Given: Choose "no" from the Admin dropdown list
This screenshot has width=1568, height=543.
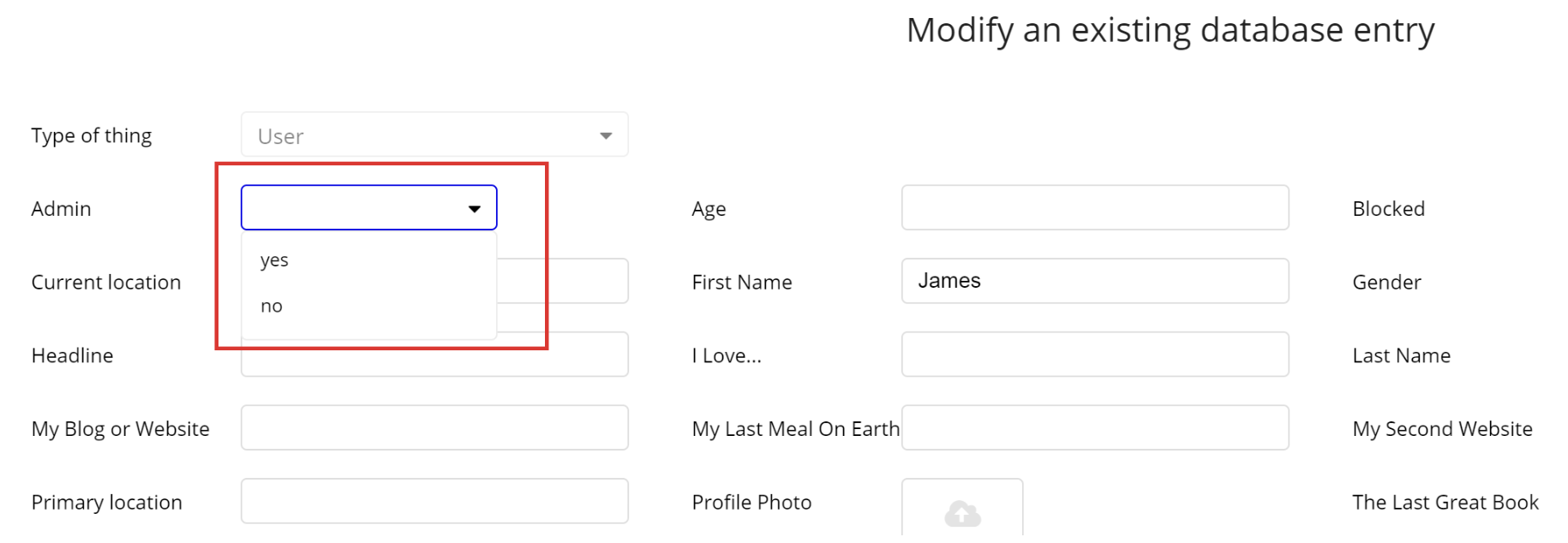Looking at the screenshot, I should click(272, 307).
